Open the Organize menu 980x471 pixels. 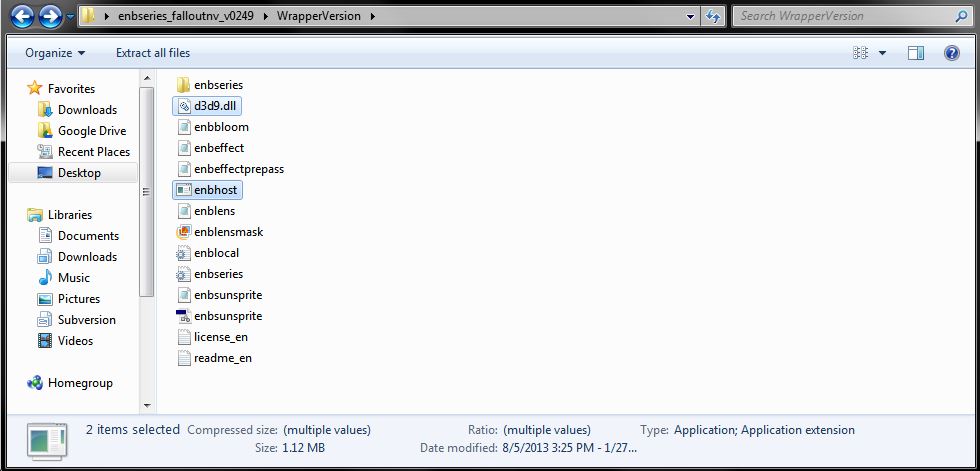click(x=55, y=53)
